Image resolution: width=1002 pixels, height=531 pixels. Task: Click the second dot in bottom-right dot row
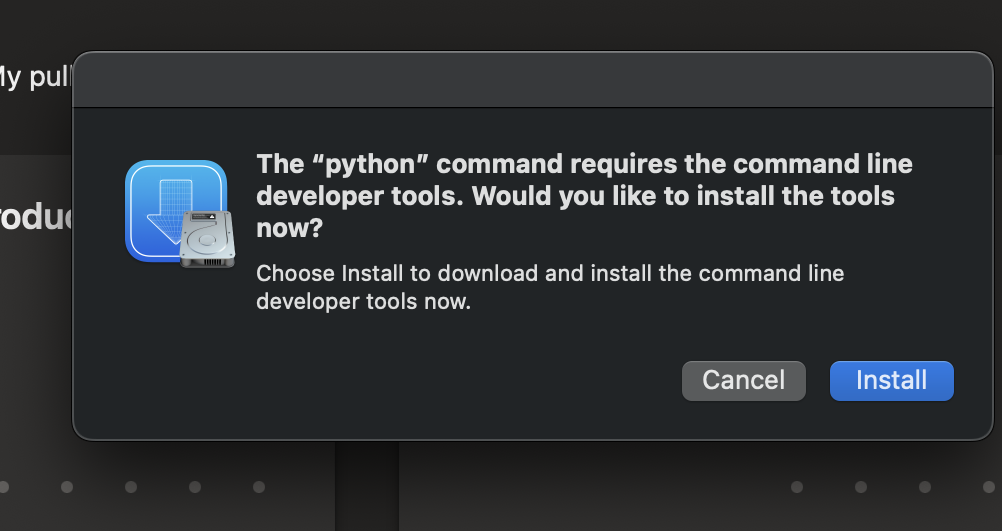click(861, 487)
